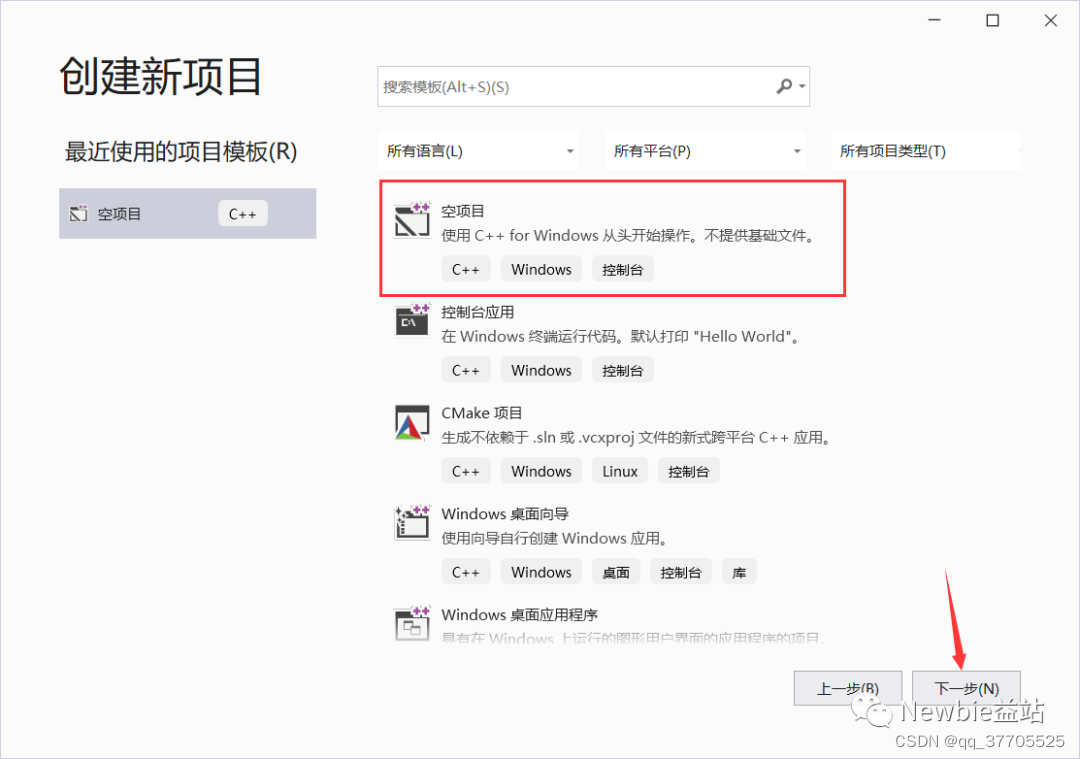Screen dimensions: 1080x759
Task: Click the search magnifier icon
Action: click(x=784, y=86)
